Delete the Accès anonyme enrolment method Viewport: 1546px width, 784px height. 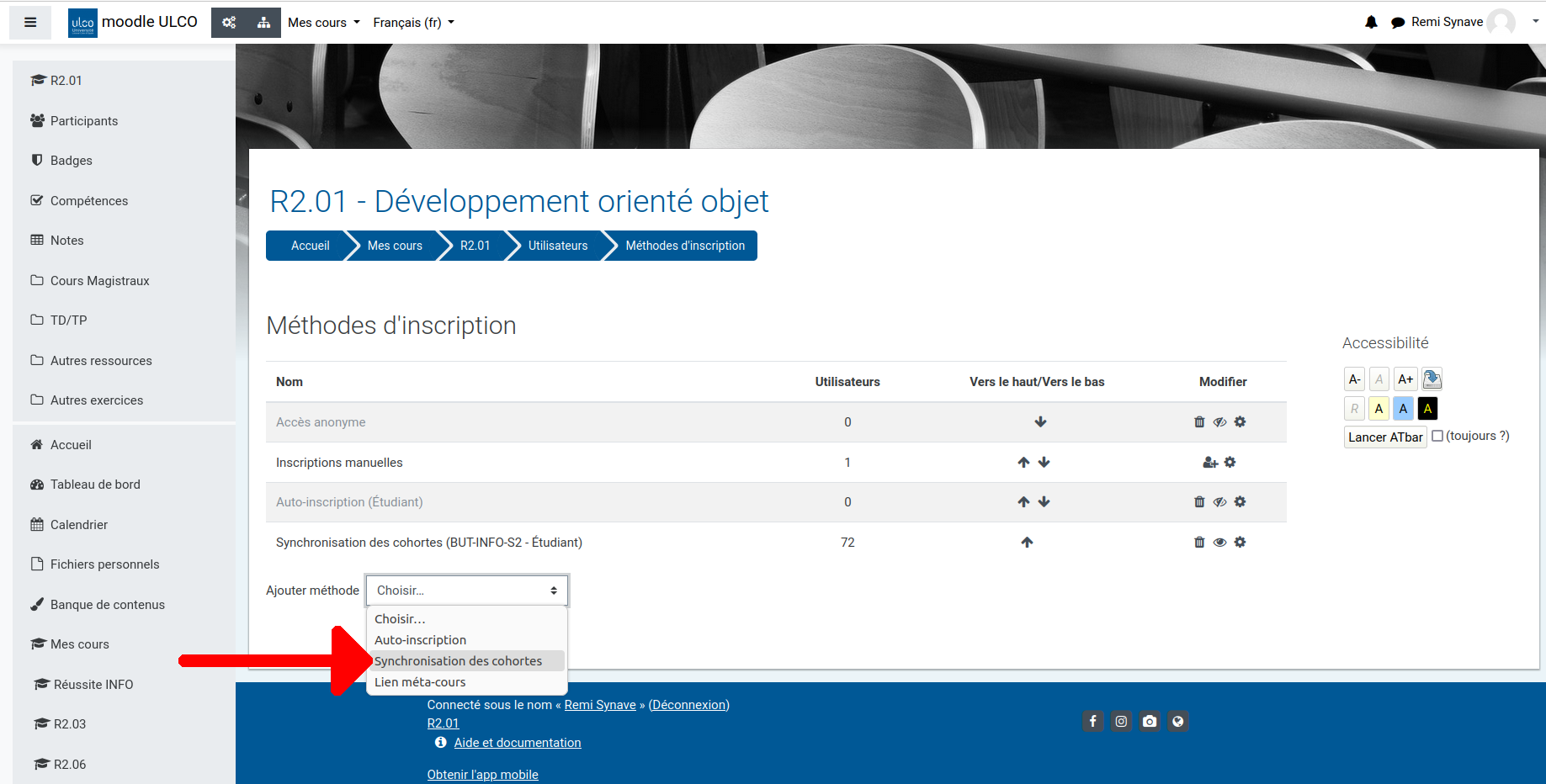pos(1199,422)
